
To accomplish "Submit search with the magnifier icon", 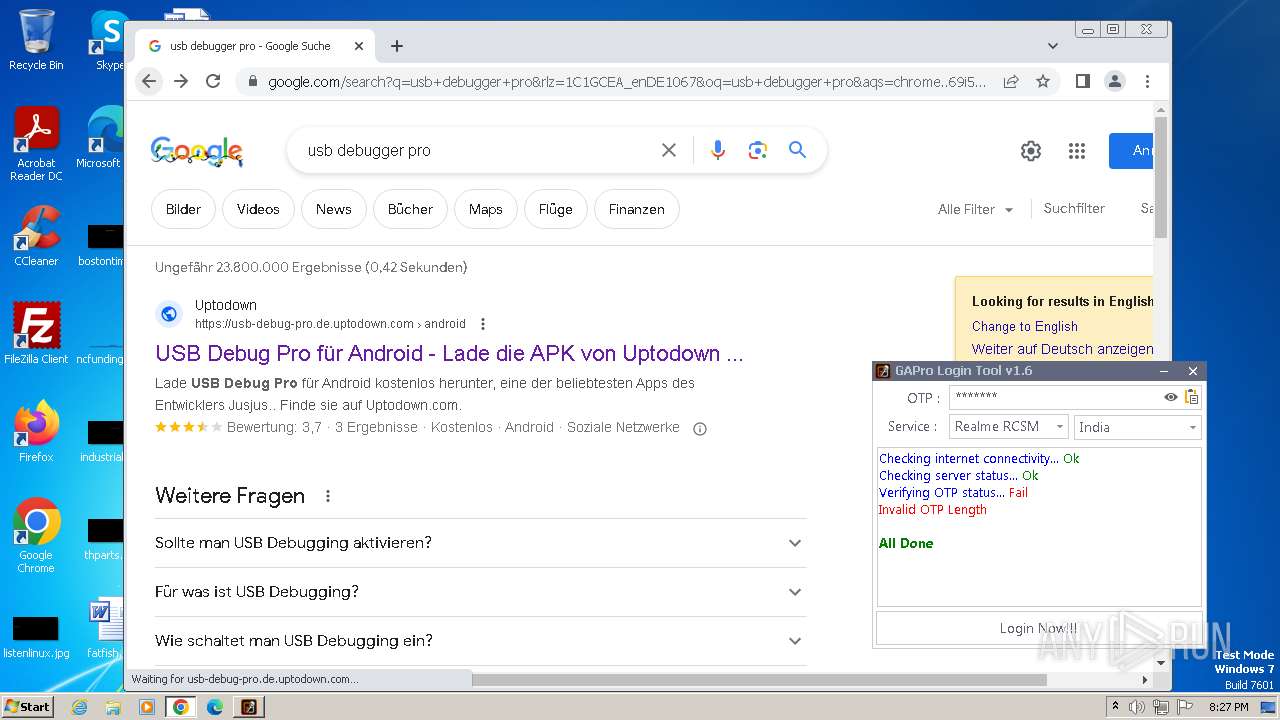I will (797, 150).
